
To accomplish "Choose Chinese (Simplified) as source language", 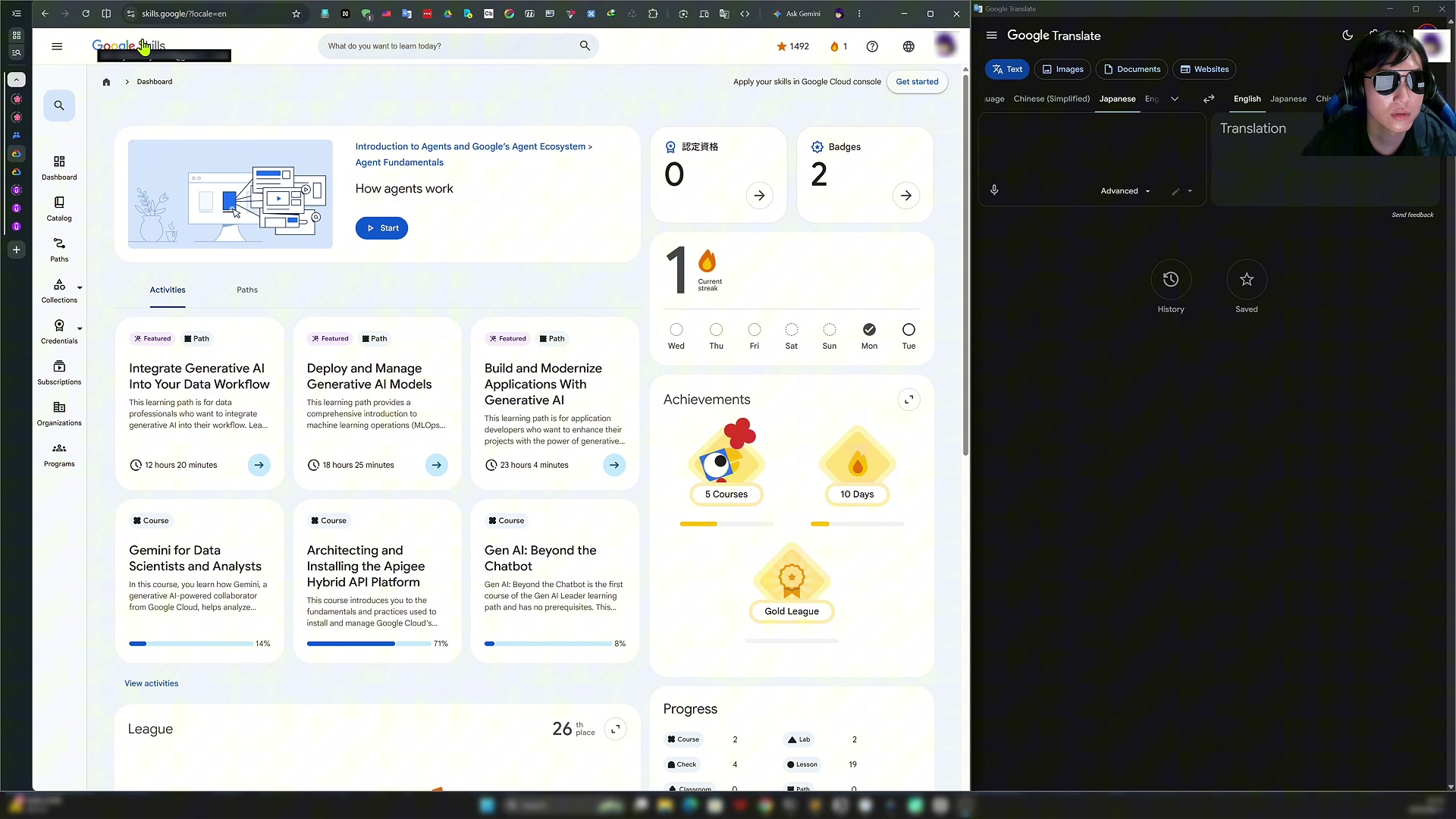I will coord(1051,99).
